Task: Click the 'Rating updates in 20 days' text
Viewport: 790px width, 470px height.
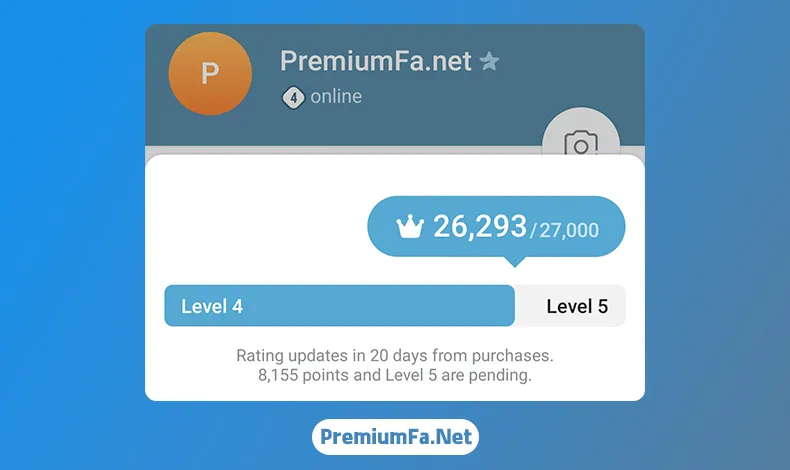Action: click(x=395, y=356)
